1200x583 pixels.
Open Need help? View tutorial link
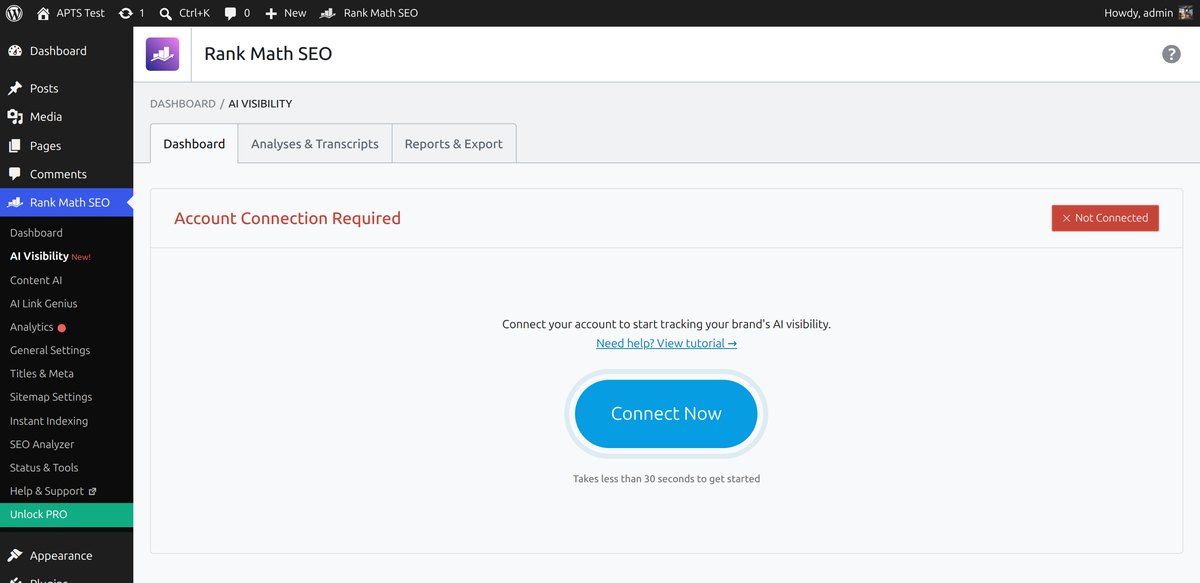(x=666, y=343)
